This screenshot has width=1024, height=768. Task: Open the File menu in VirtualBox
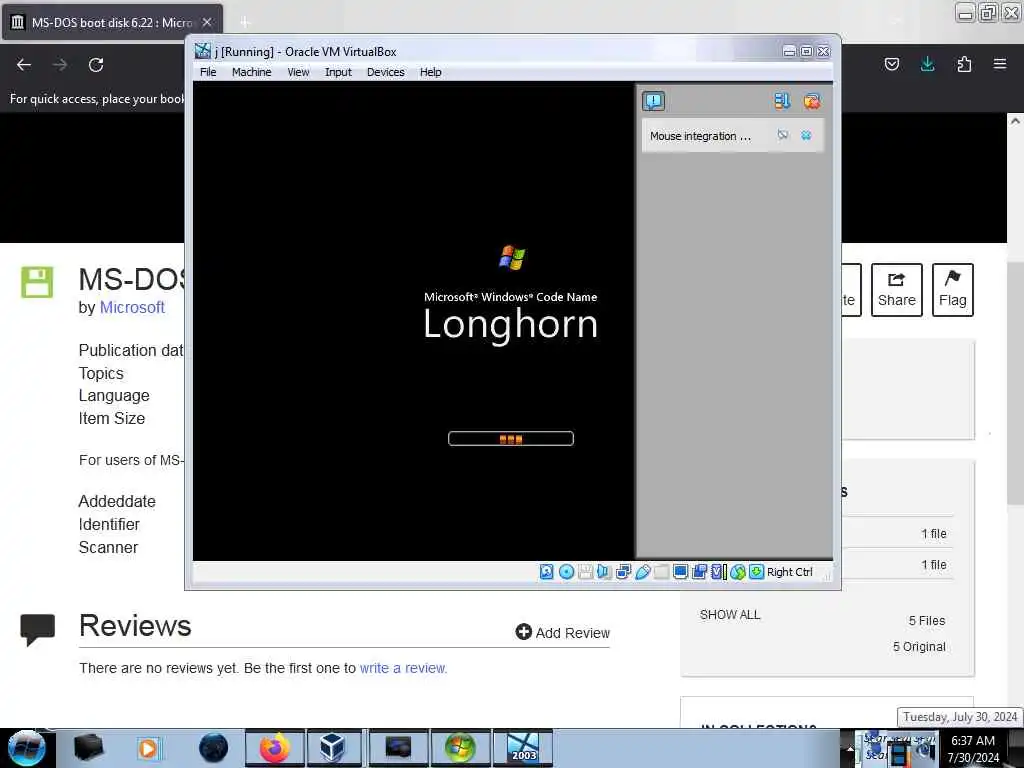point(208,72)
